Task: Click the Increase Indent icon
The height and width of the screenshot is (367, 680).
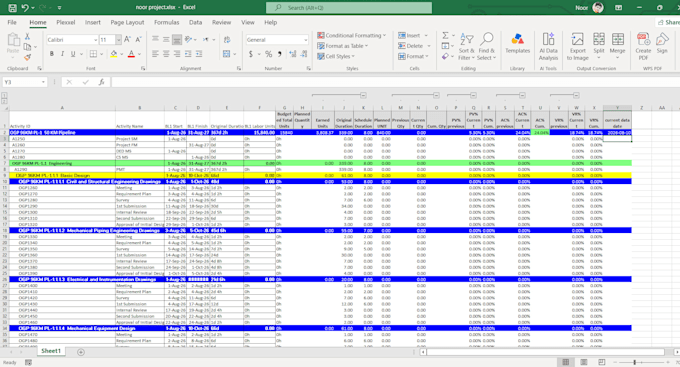Action: point(199,54)
